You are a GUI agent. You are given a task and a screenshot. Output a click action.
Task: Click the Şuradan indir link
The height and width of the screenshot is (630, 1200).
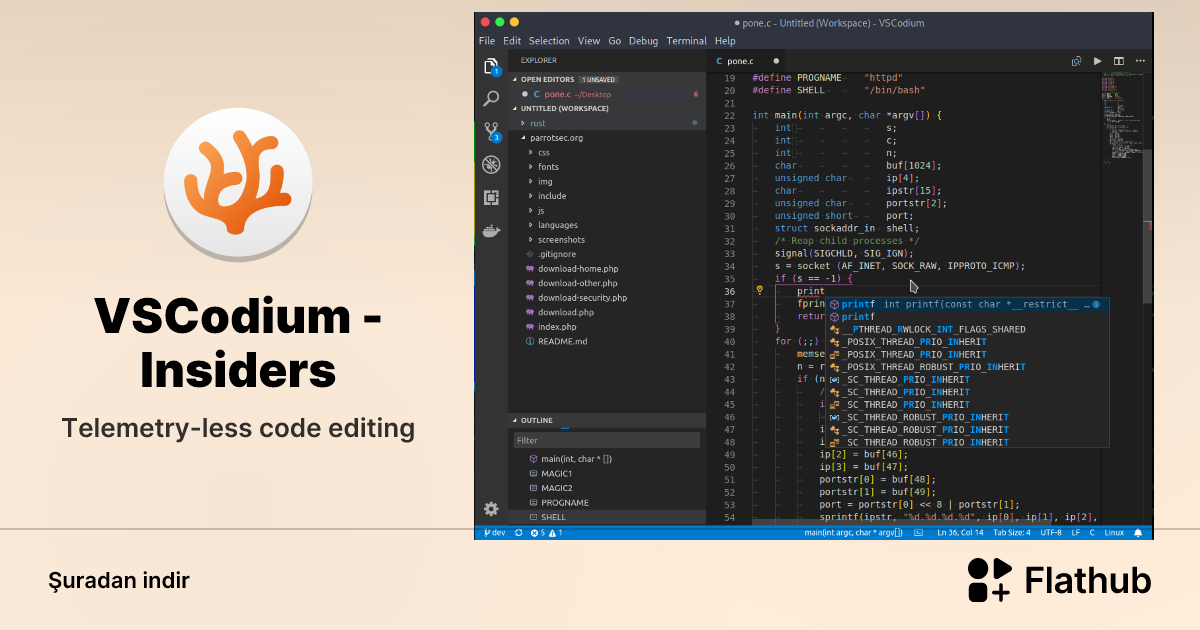(118, 580)
